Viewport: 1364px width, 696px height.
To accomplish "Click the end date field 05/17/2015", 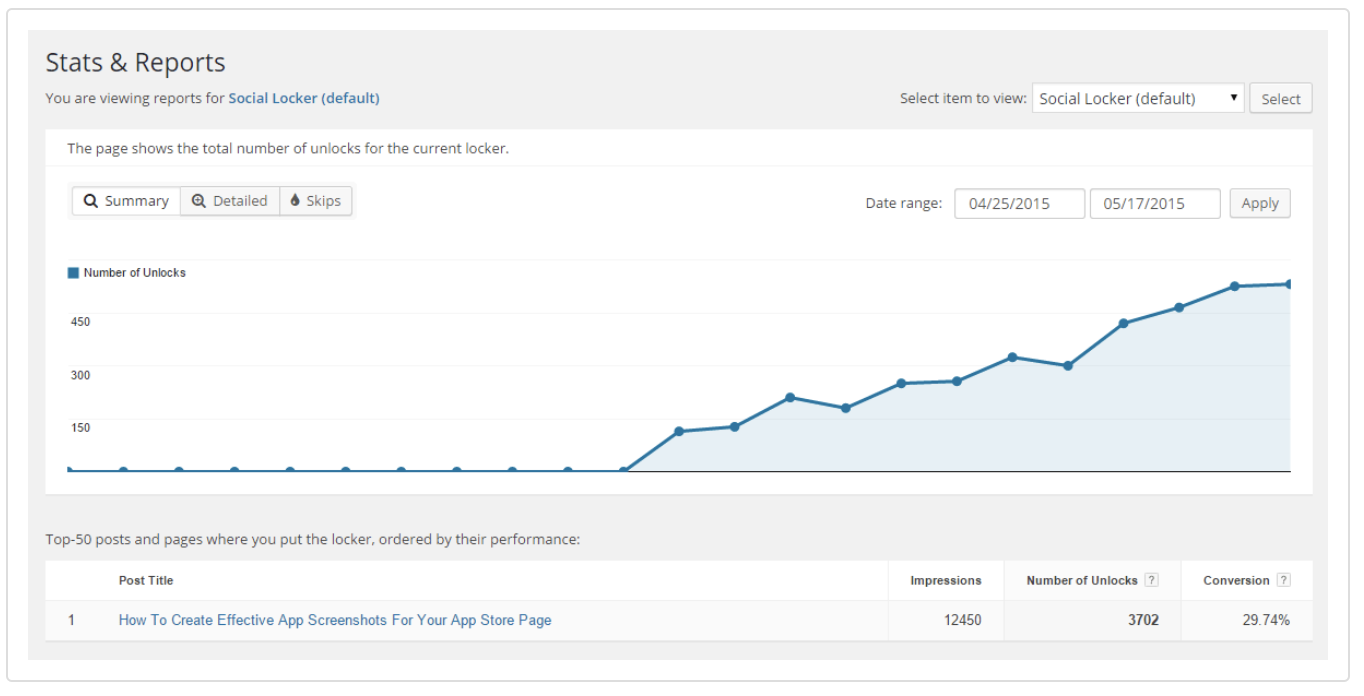I will pos(1154,203).
